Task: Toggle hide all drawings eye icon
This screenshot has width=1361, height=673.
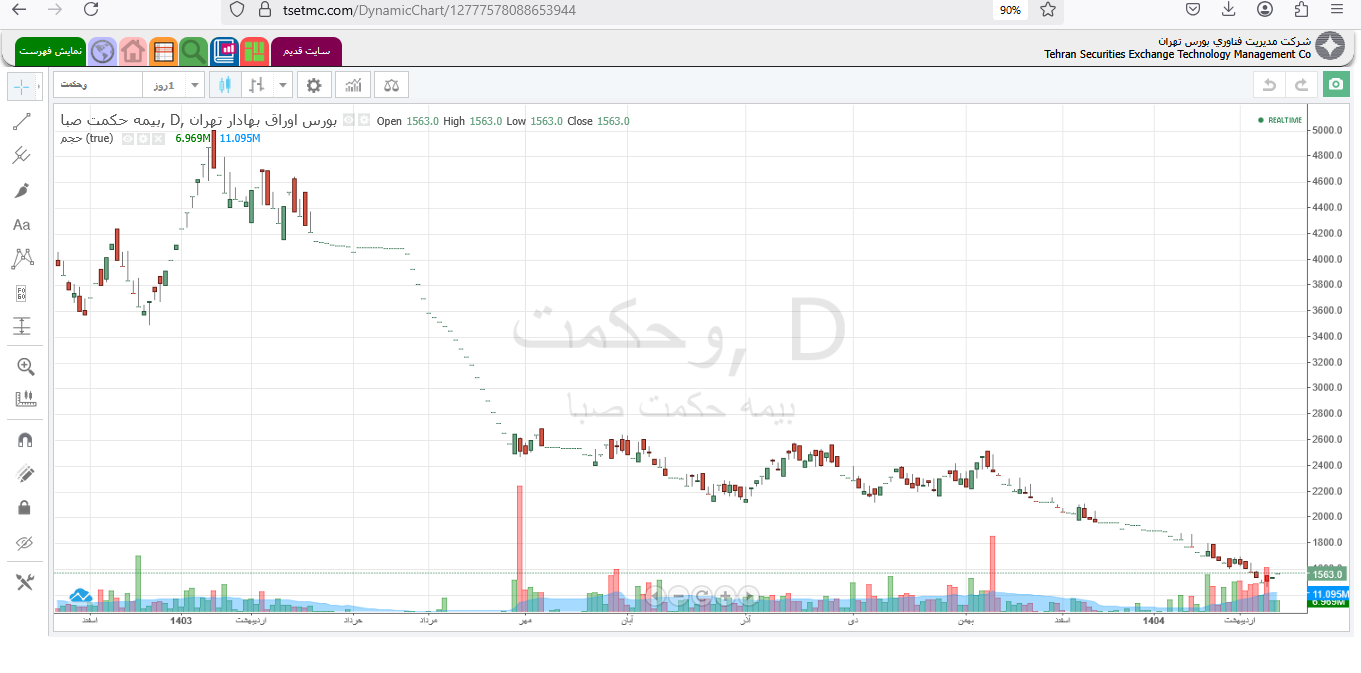Action: pos(25,543)
